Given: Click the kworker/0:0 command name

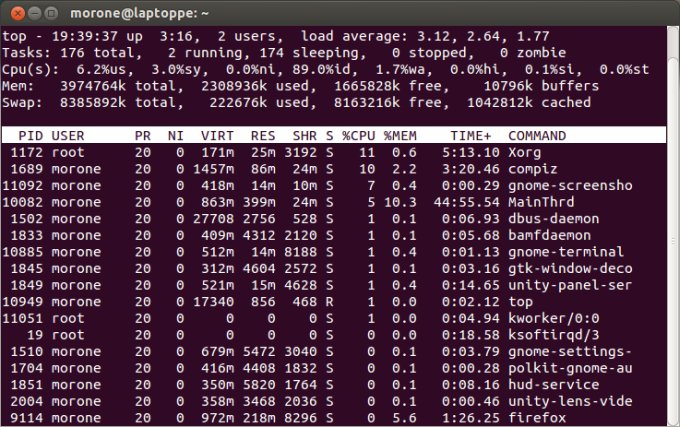Looking at the screenshot, I should [554, 318].
